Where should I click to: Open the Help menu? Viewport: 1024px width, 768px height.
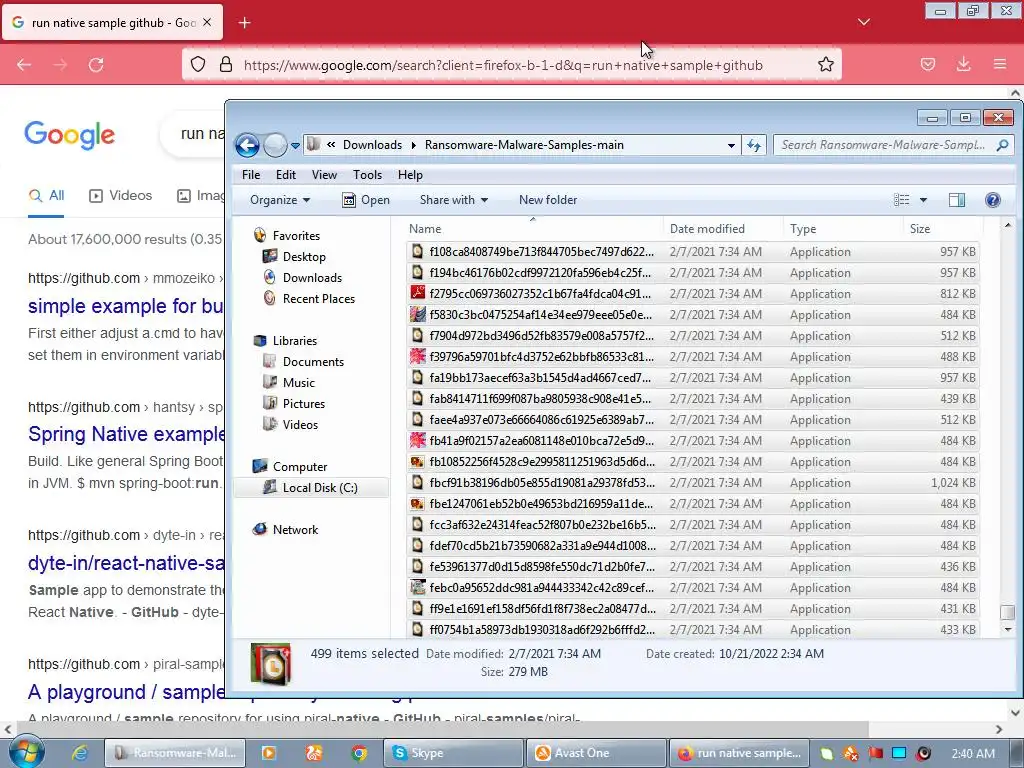pos(410,174)
